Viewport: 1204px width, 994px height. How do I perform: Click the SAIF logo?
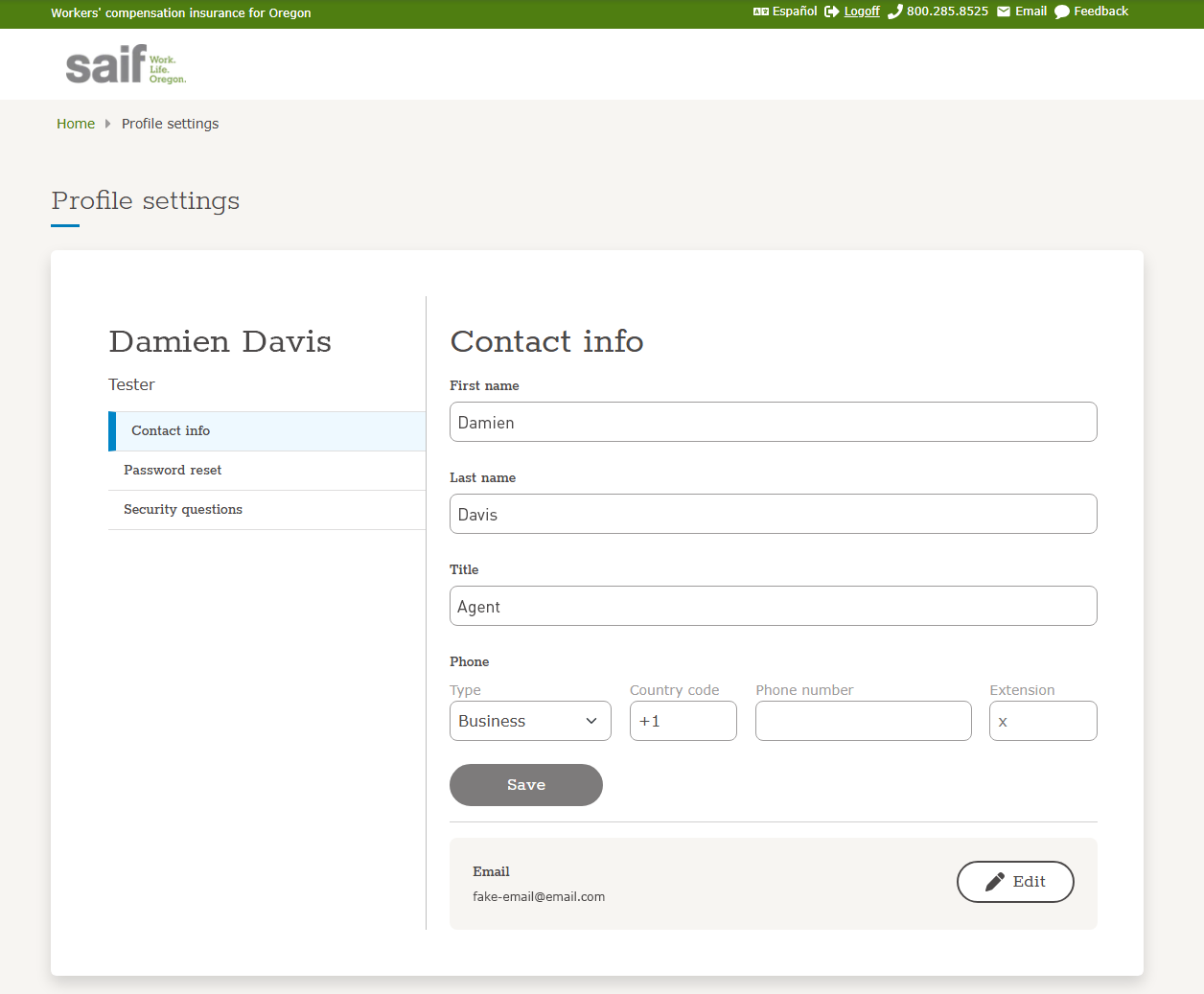point(126,64)
